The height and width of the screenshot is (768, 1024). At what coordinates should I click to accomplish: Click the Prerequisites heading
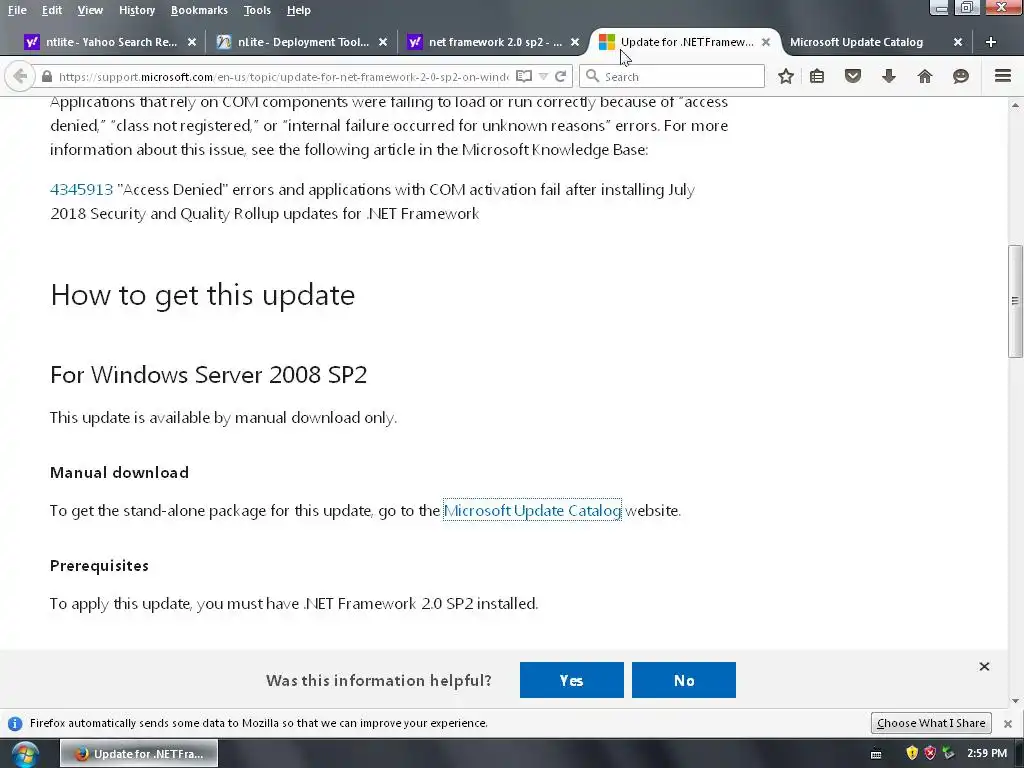(99, 566)
